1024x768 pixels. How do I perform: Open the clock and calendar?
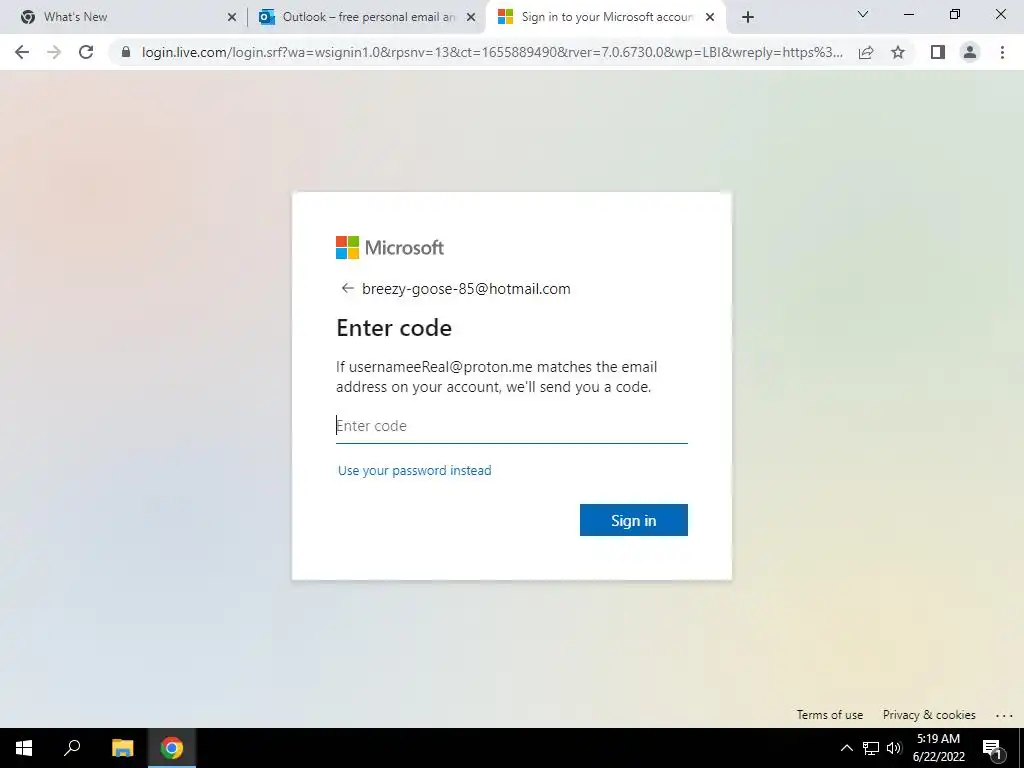point(938,748)
